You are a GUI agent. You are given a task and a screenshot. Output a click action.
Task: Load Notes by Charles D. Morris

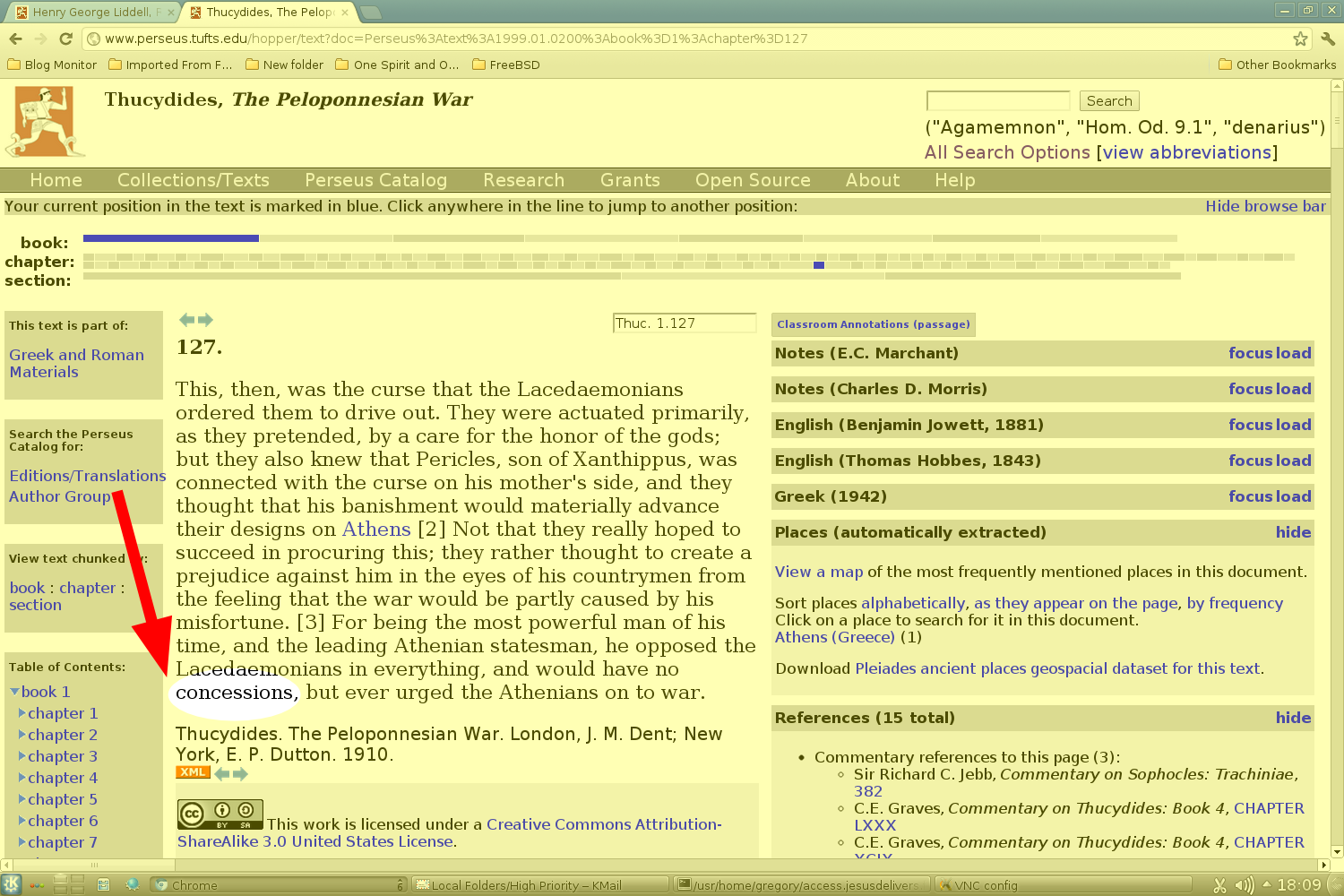[1293, 389]
